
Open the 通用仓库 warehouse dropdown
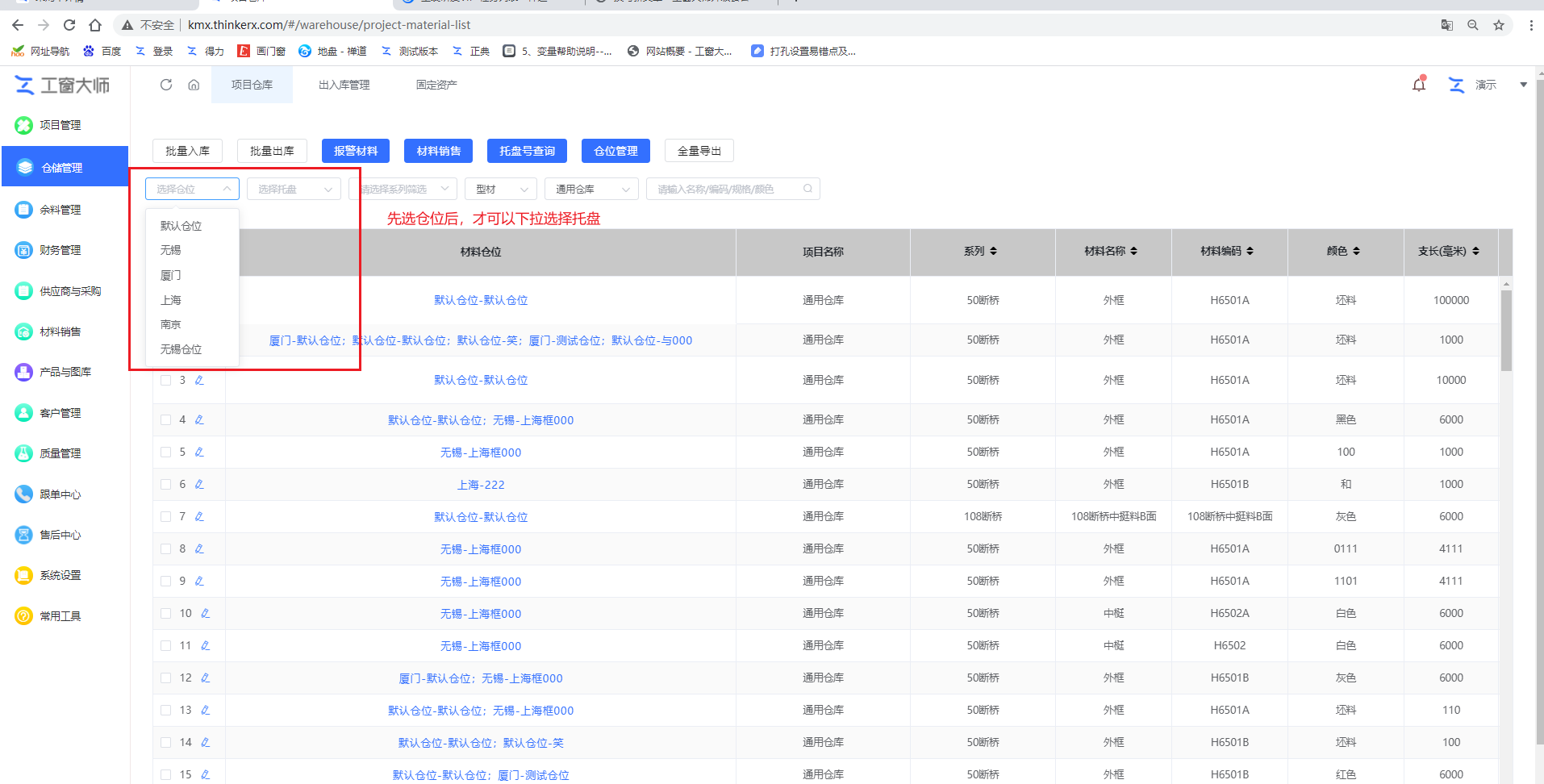pos(591,190)
